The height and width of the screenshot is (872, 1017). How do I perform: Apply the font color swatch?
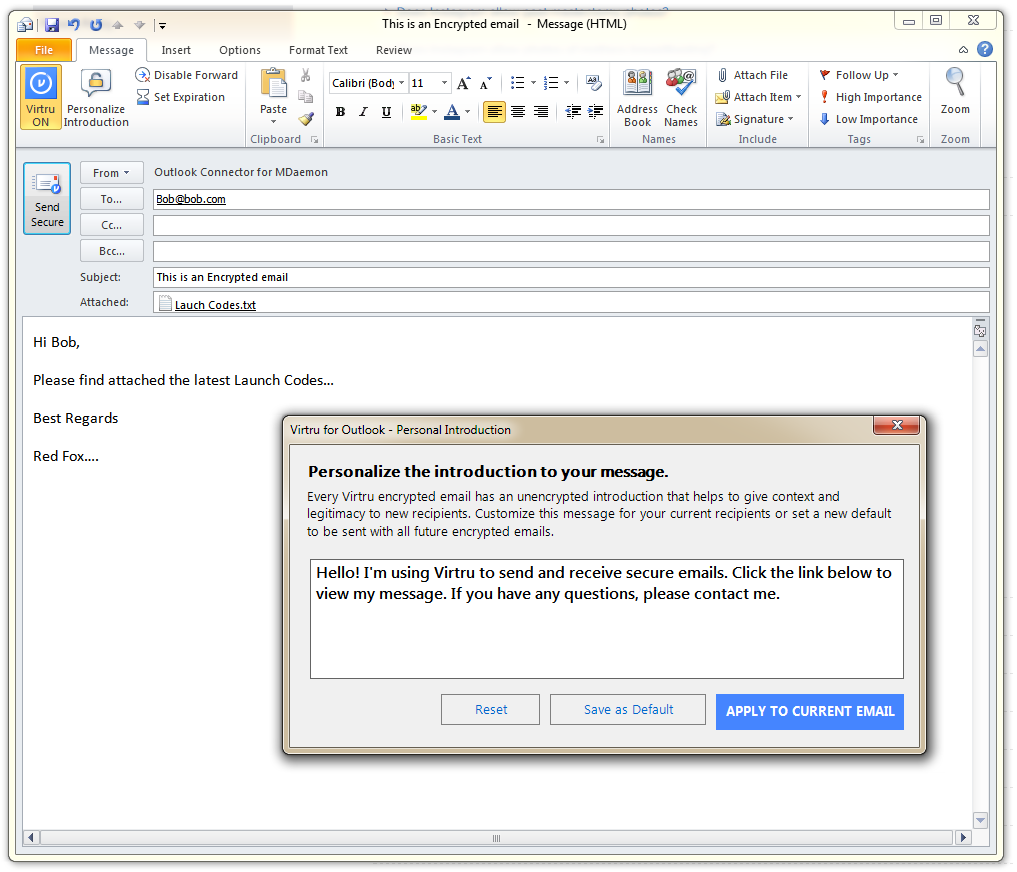click(453, 112)
